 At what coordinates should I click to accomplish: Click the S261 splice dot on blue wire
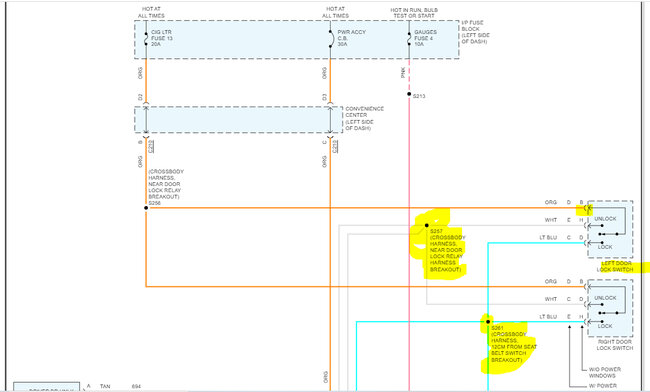pos(488,322)
